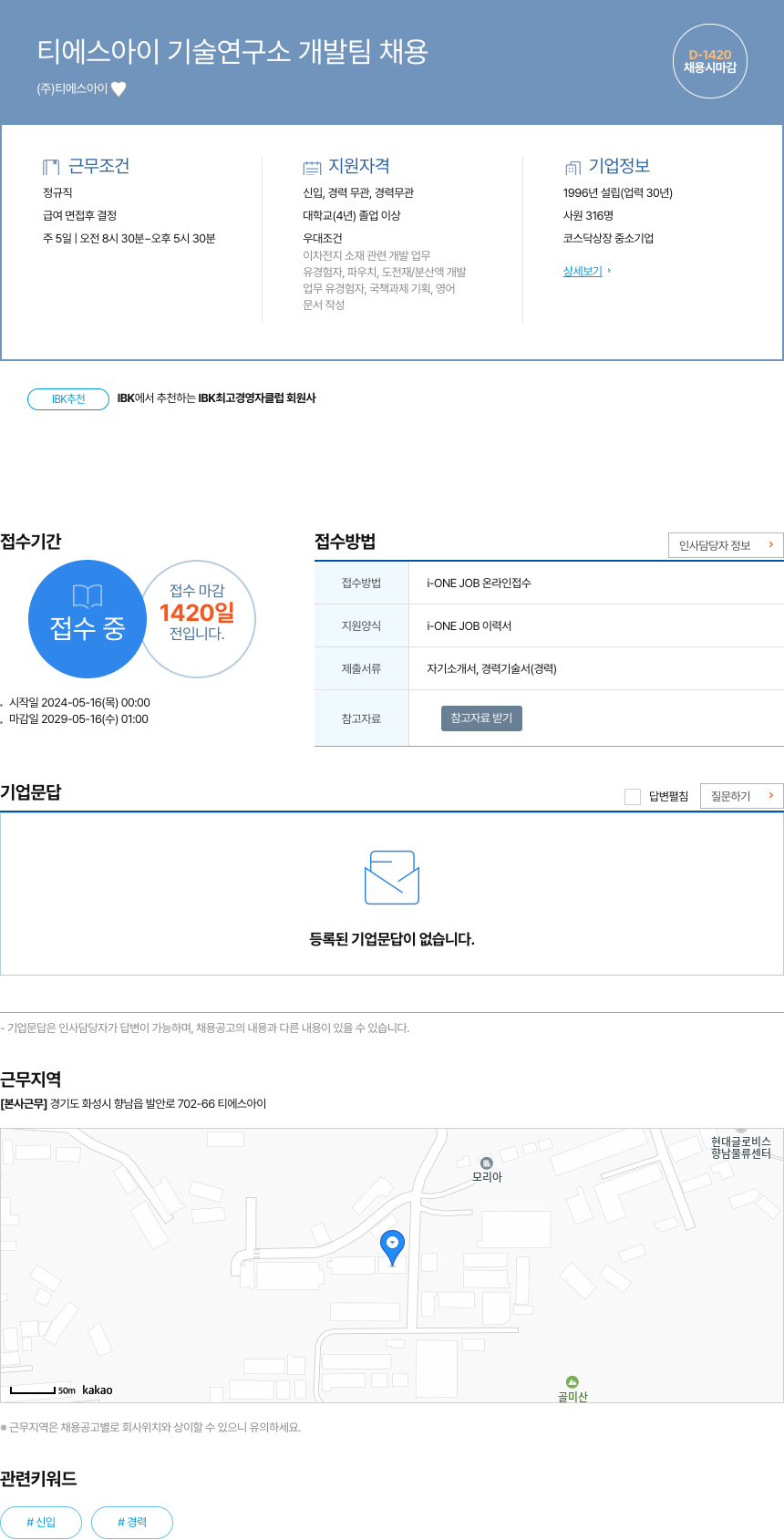The image size is (784, 1540).
Task: Click the 자기소개서, 경력기술서(경력) text
Action: [491, 669]
